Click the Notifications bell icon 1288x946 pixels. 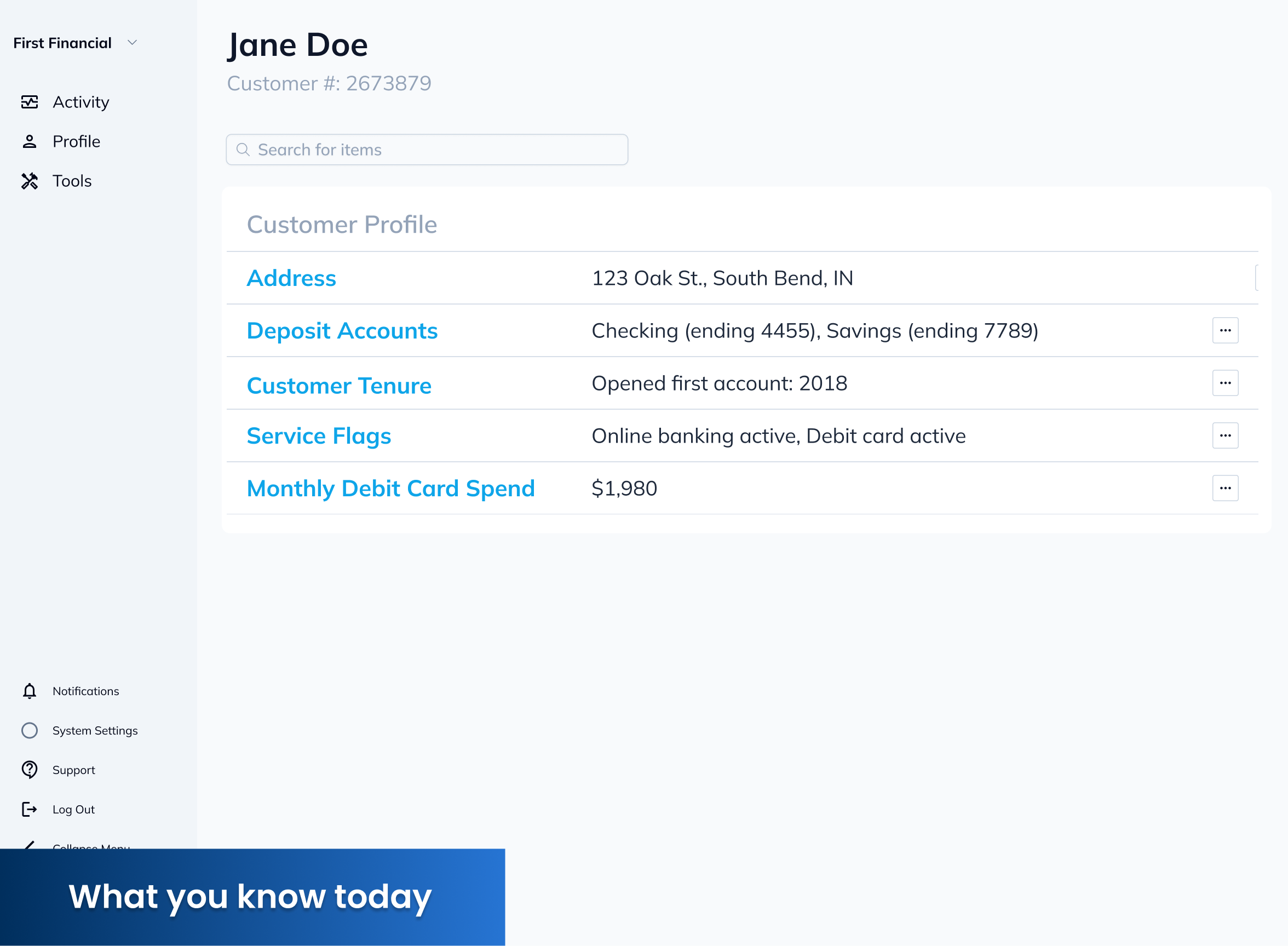click(x=29, y=691)
